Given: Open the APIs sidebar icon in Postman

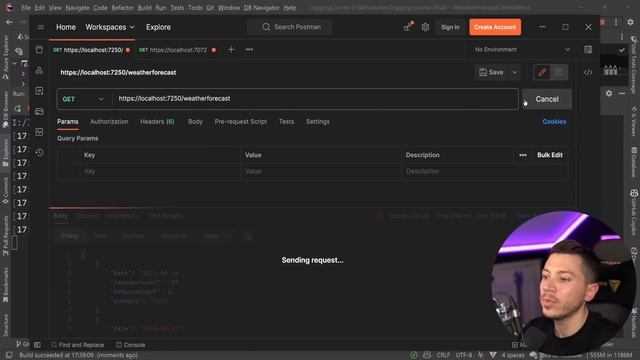Looking at the screenshot, I should (x=39, y=70).
